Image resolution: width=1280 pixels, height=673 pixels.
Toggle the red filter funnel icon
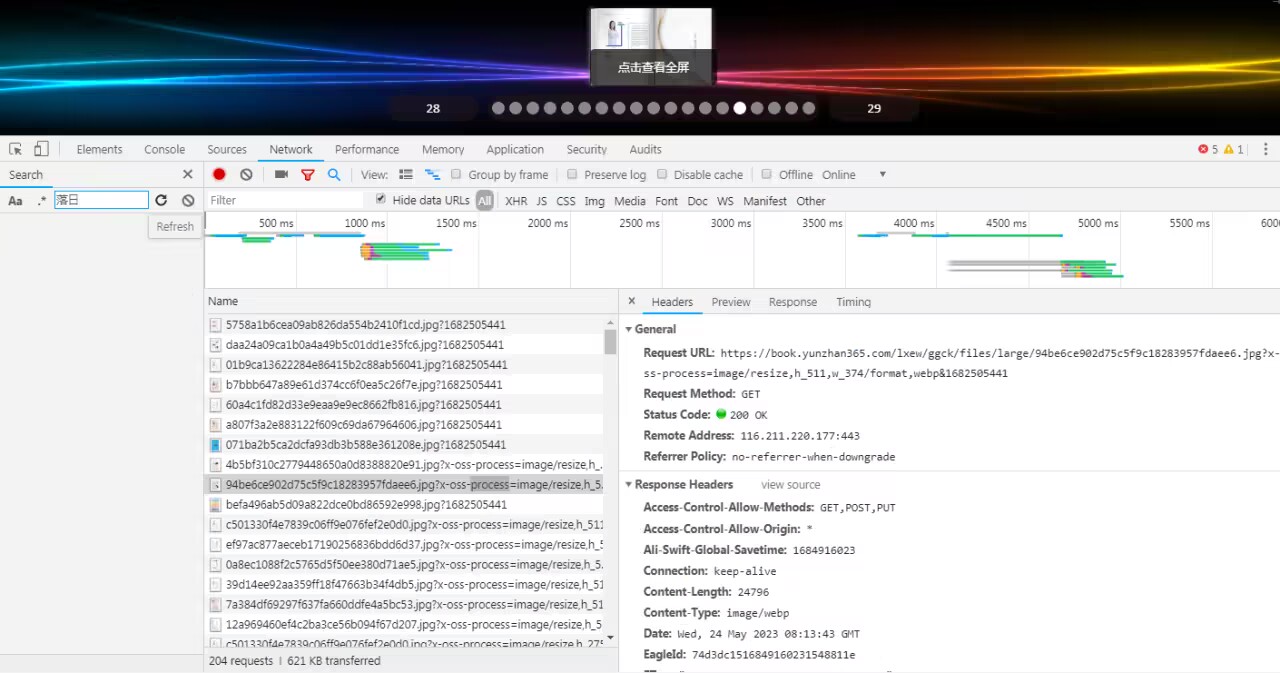click(x=308, y=174)
